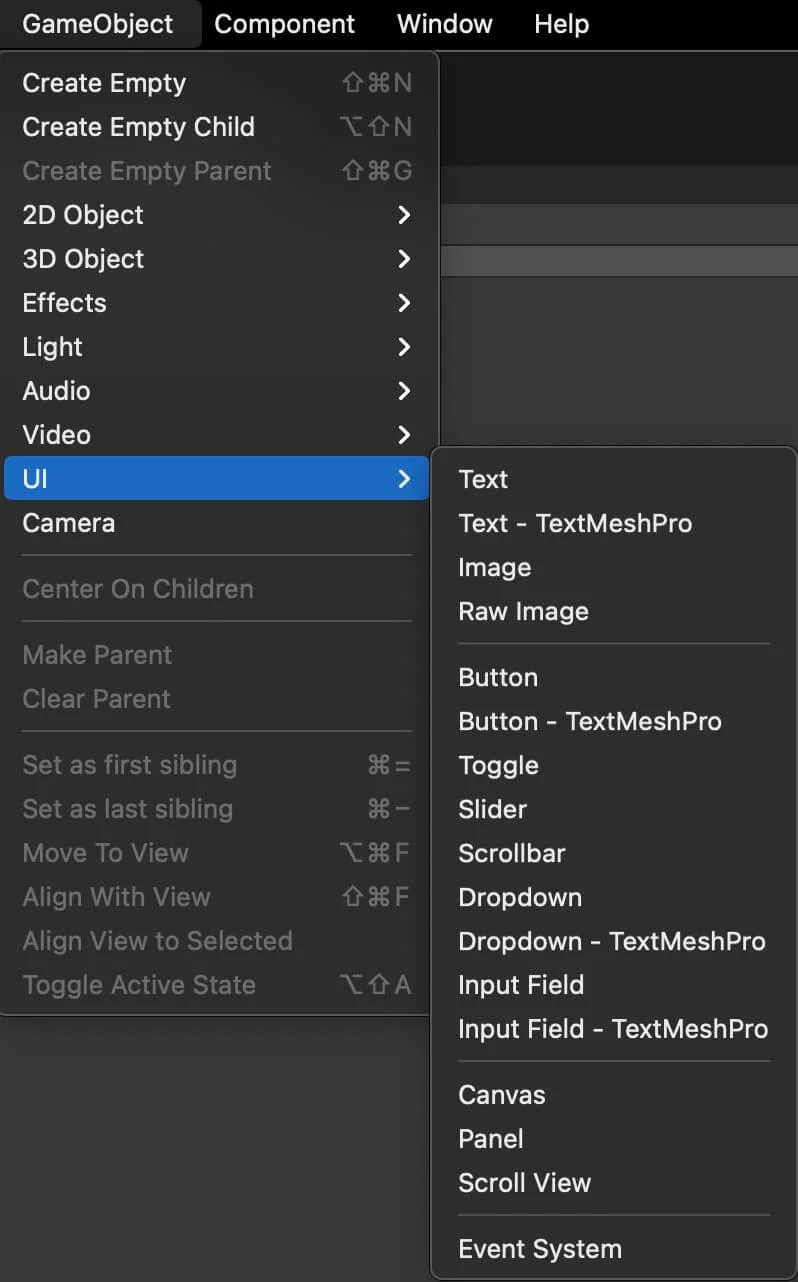The width and height of the screenshot is (798, 1282).
Task: Choose Create Empty
Action: click(x=217, y=83)
